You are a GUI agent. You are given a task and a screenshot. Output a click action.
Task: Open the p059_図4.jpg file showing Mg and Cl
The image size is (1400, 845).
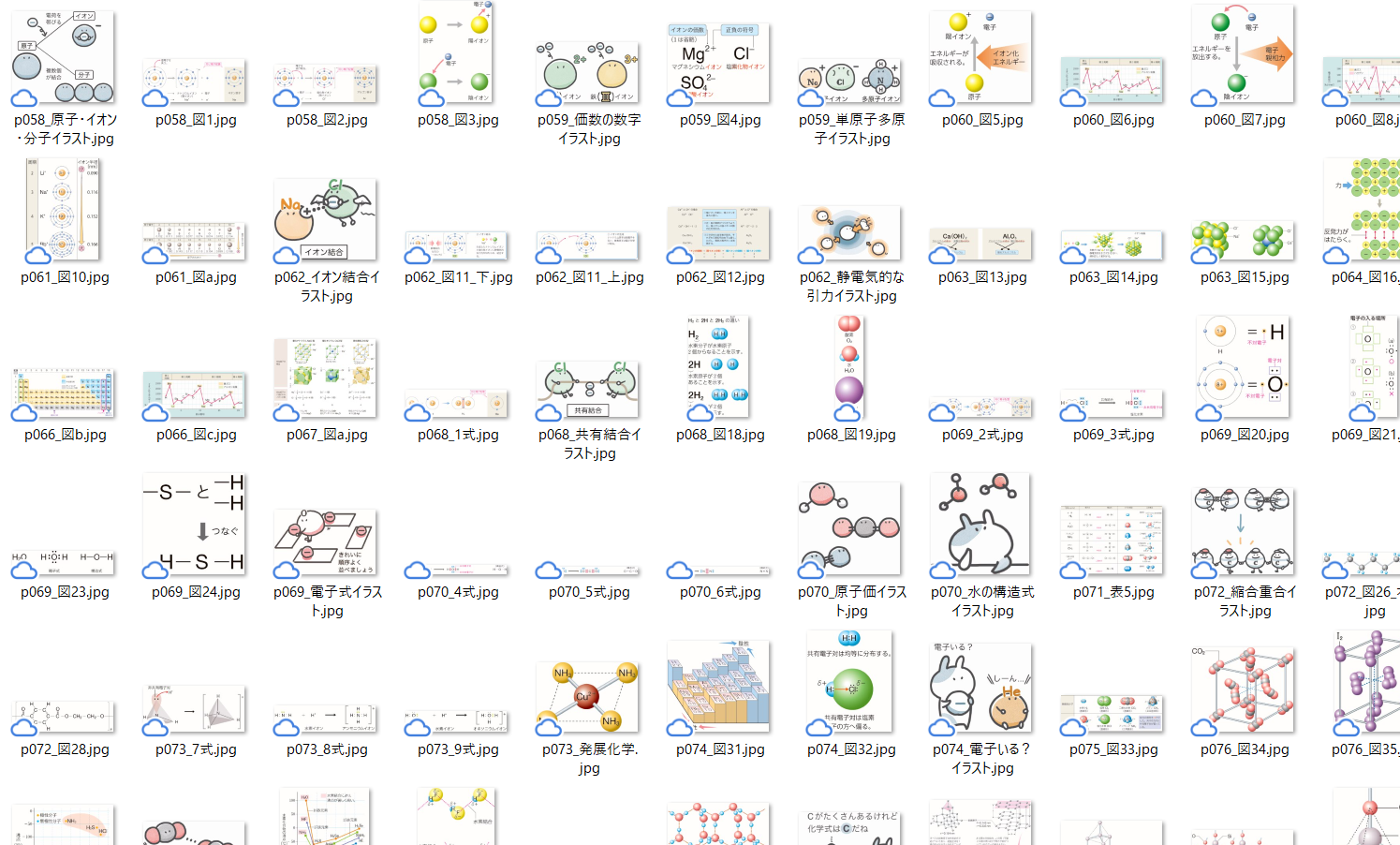[x=719, y=63]
